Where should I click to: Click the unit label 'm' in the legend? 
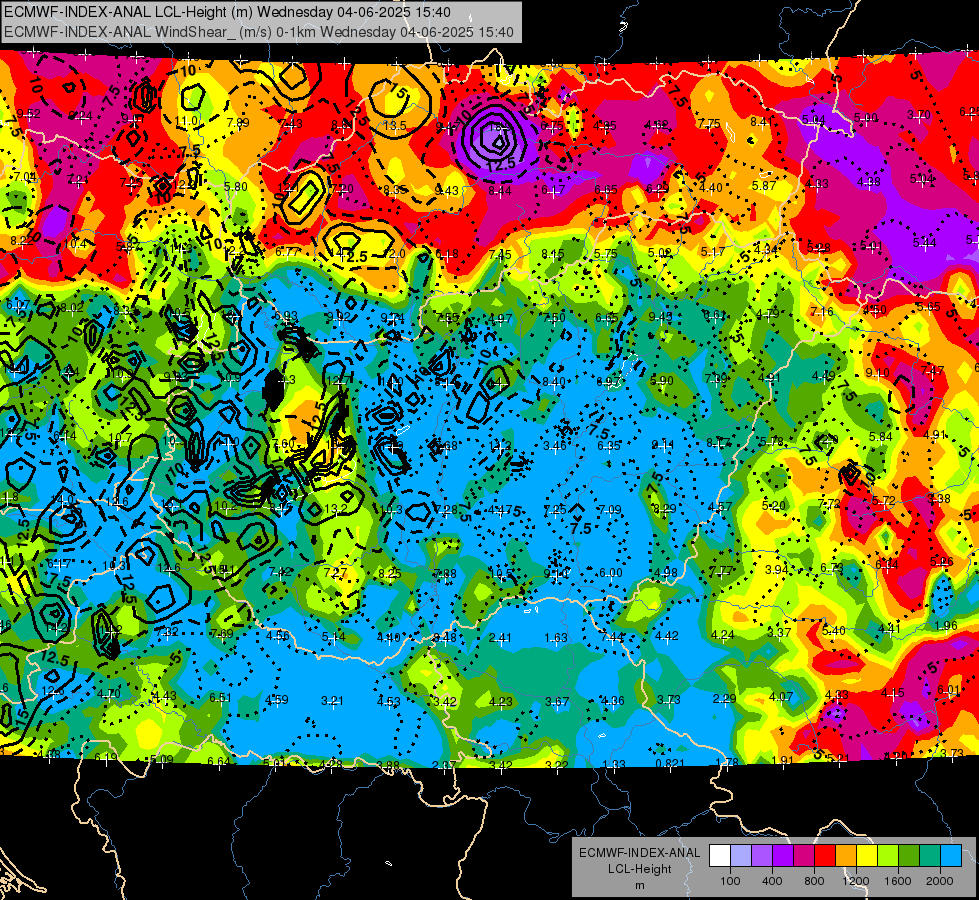tap(639, 885)
